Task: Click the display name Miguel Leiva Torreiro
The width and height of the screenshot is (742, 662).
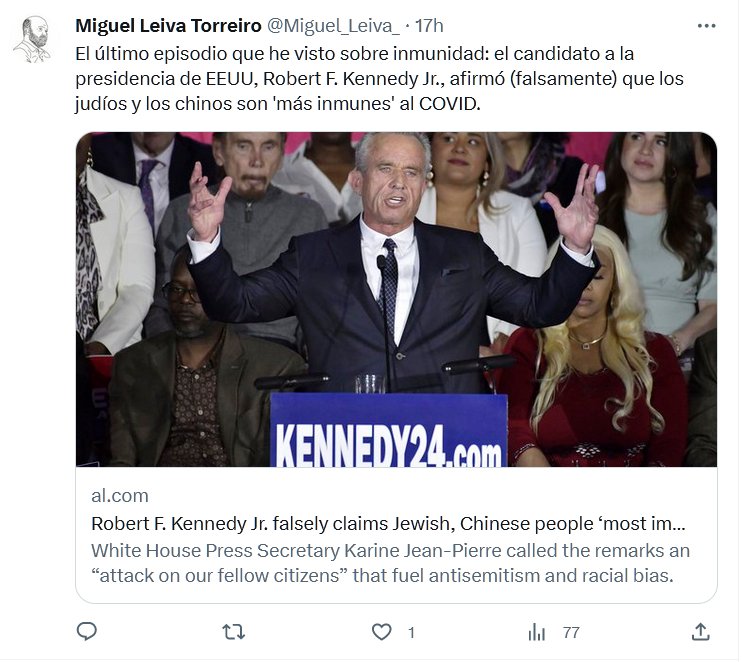Action: coord(166,24)
